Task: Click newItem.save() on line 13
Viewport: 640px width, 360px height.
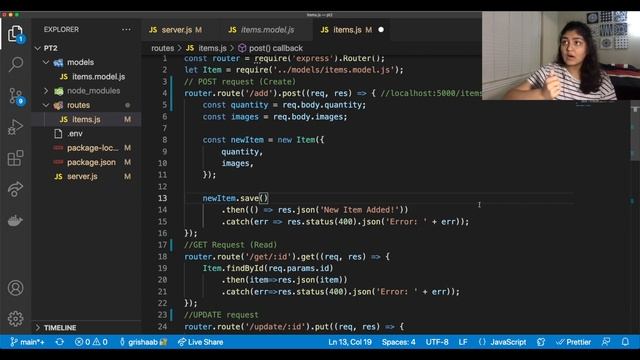Action: [236, 198]
